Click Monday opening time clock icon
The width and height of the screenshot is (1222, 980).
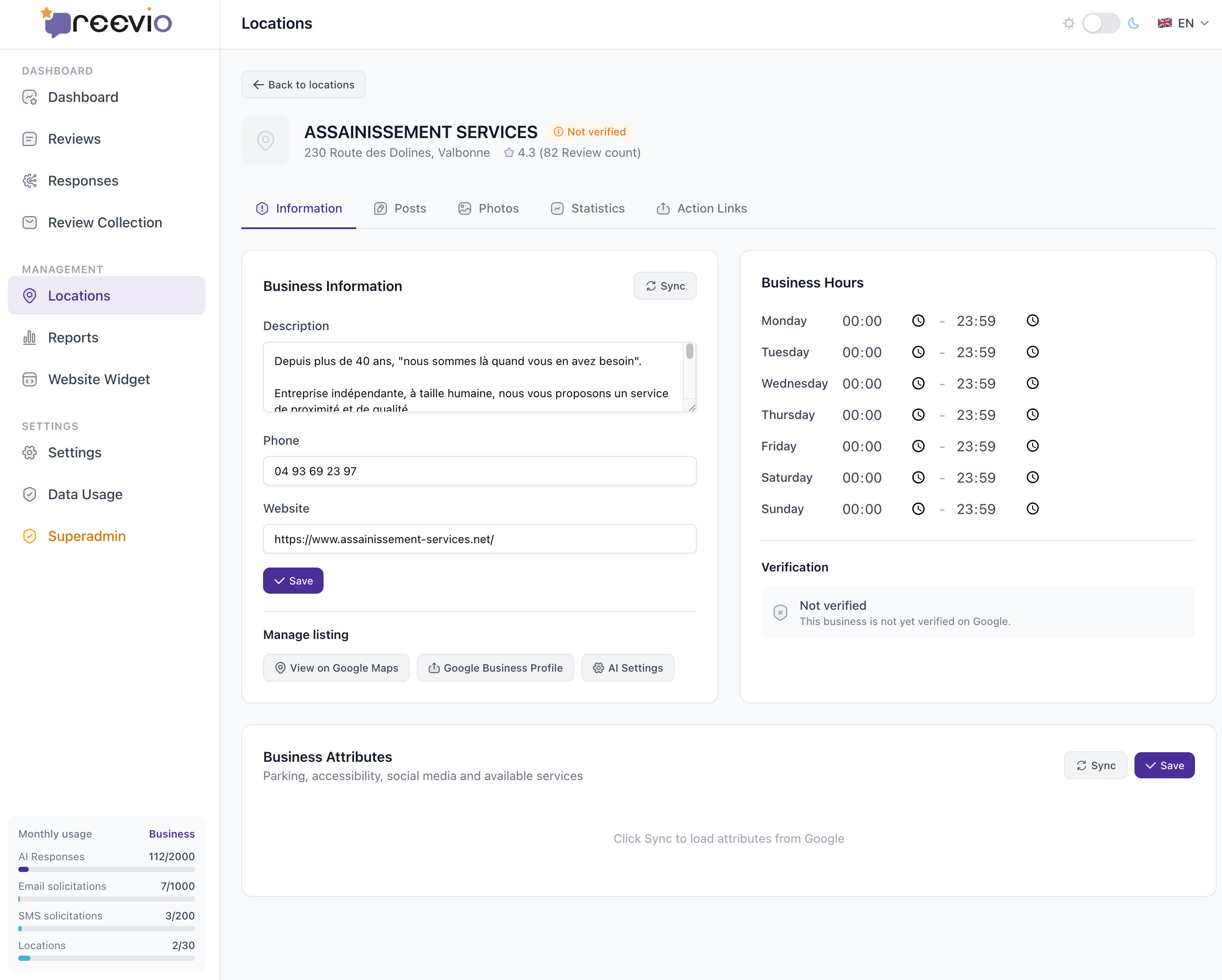coord(918,321)
